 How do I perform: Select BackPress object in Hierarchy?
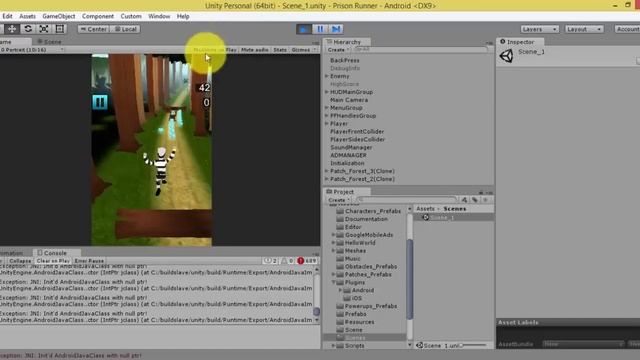coord(344,60)
